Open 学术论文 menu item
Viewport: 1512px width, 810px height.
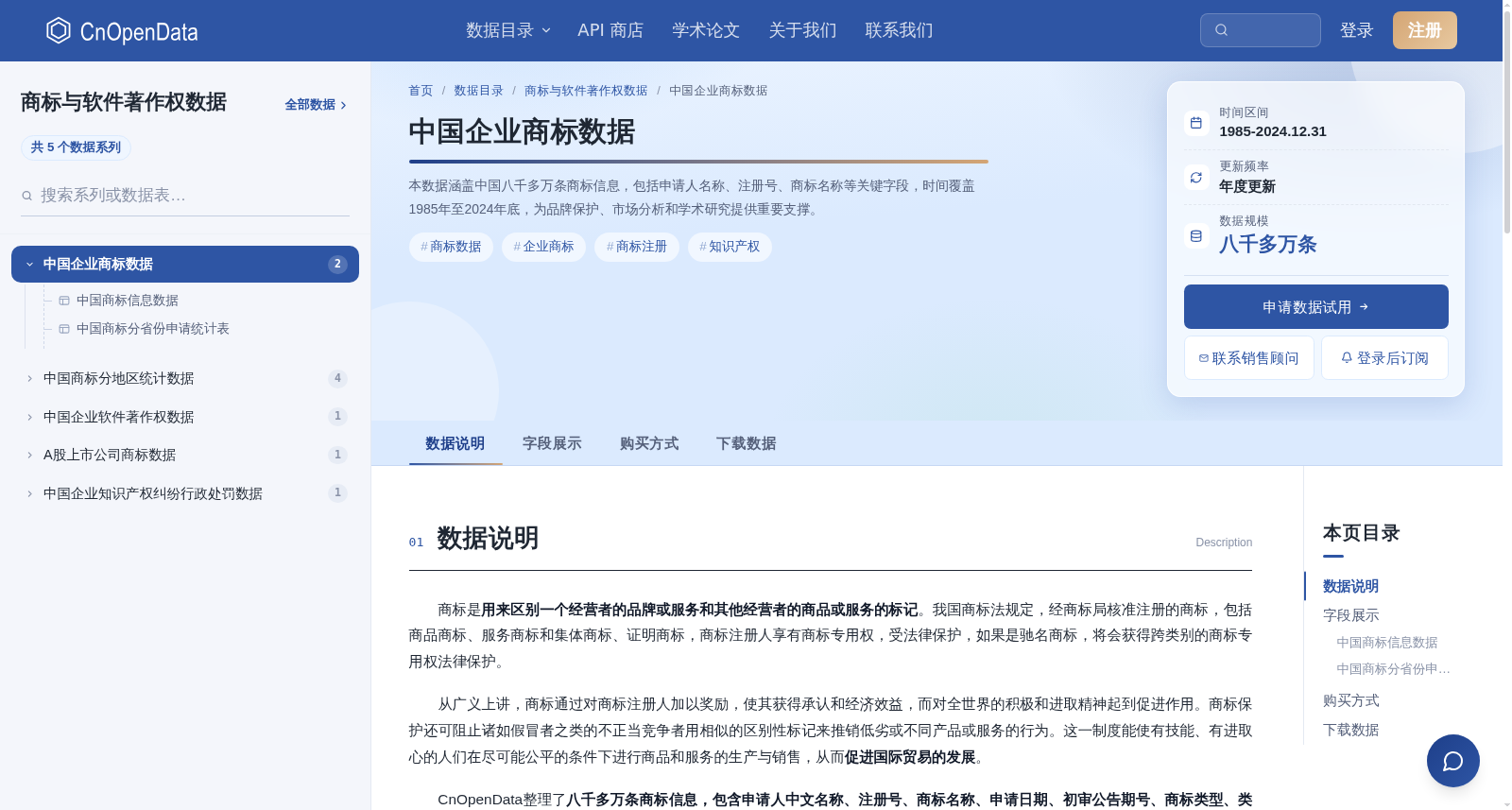click(706, 30)
